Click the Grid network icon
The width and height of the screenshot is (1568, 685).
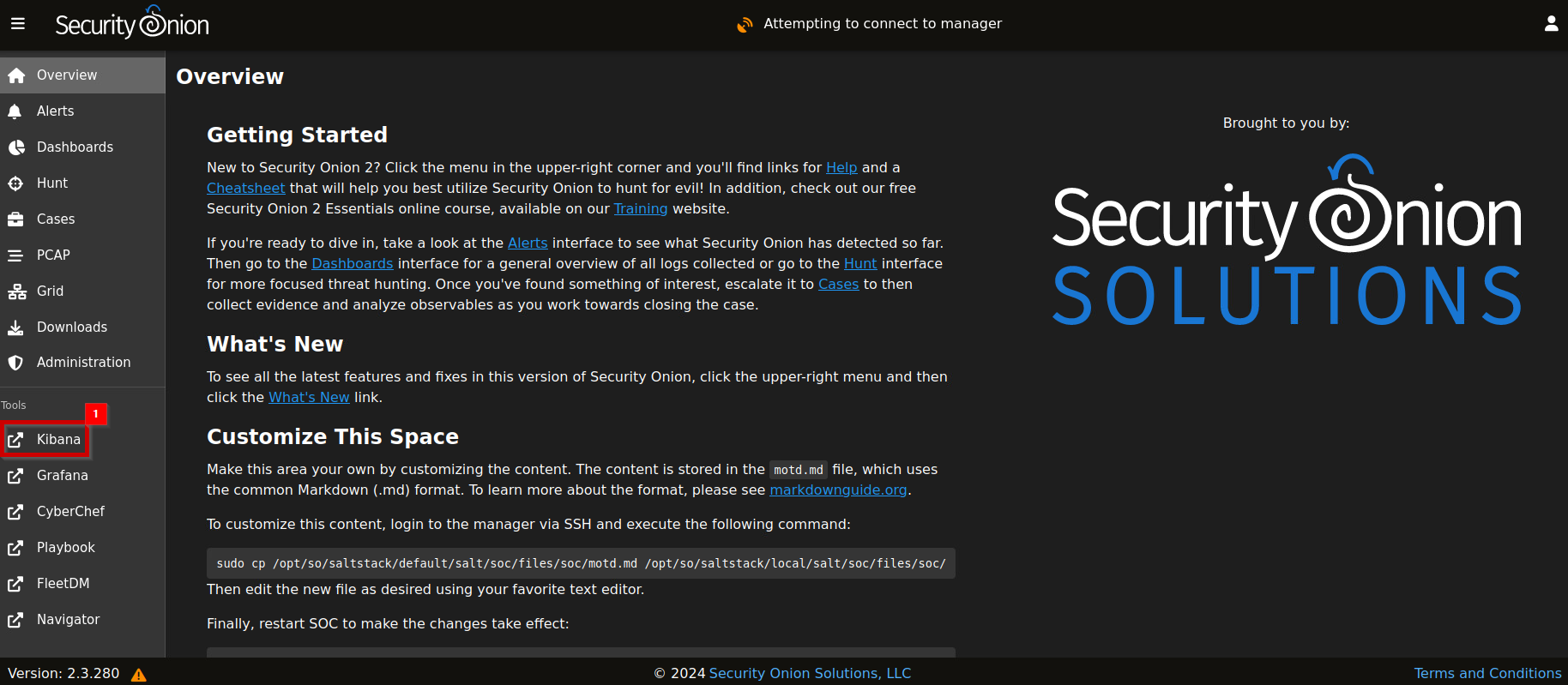click(x=16, y=291)
